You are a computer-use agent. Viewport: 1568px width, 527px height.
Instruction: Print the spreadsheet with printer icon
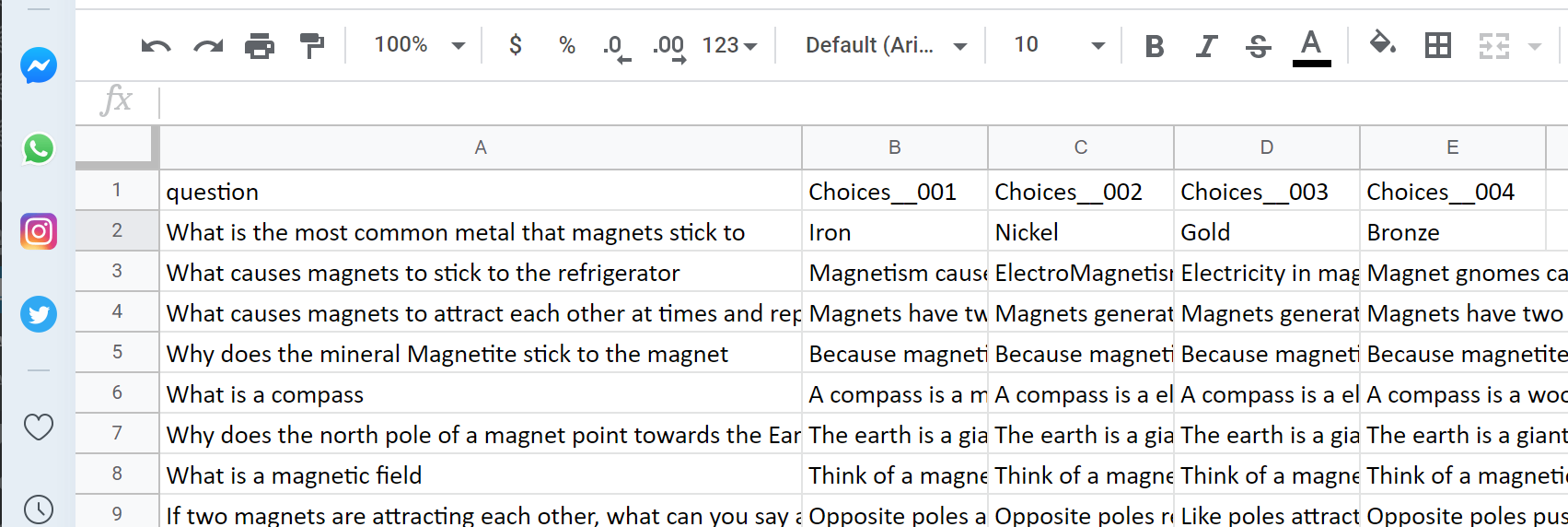tap(260, 45)
